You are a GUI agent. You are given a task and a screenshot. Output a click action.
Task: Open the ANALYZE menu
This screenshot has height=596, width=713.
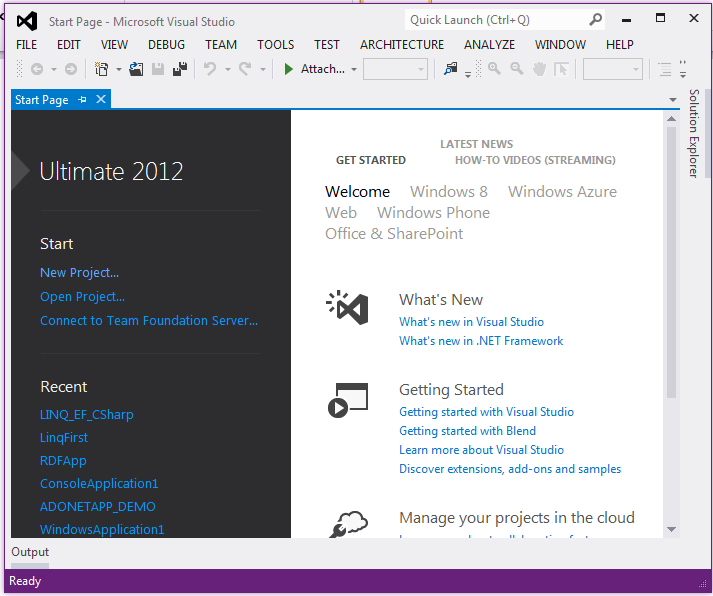[489, 45]
